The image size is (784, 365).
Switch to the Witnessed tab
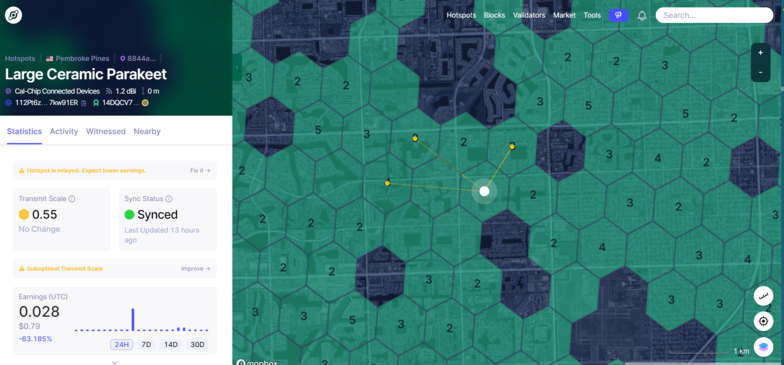tap(106, 132)
